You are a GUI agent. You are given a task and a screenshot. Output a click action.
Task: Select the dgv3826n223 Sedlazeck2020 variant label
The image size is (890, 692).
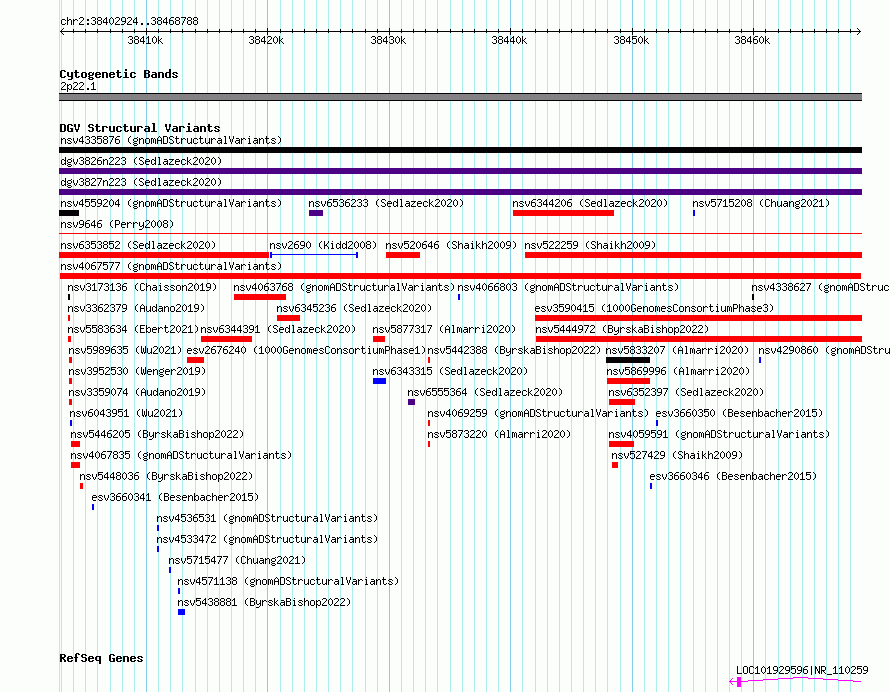click(141, 161)
